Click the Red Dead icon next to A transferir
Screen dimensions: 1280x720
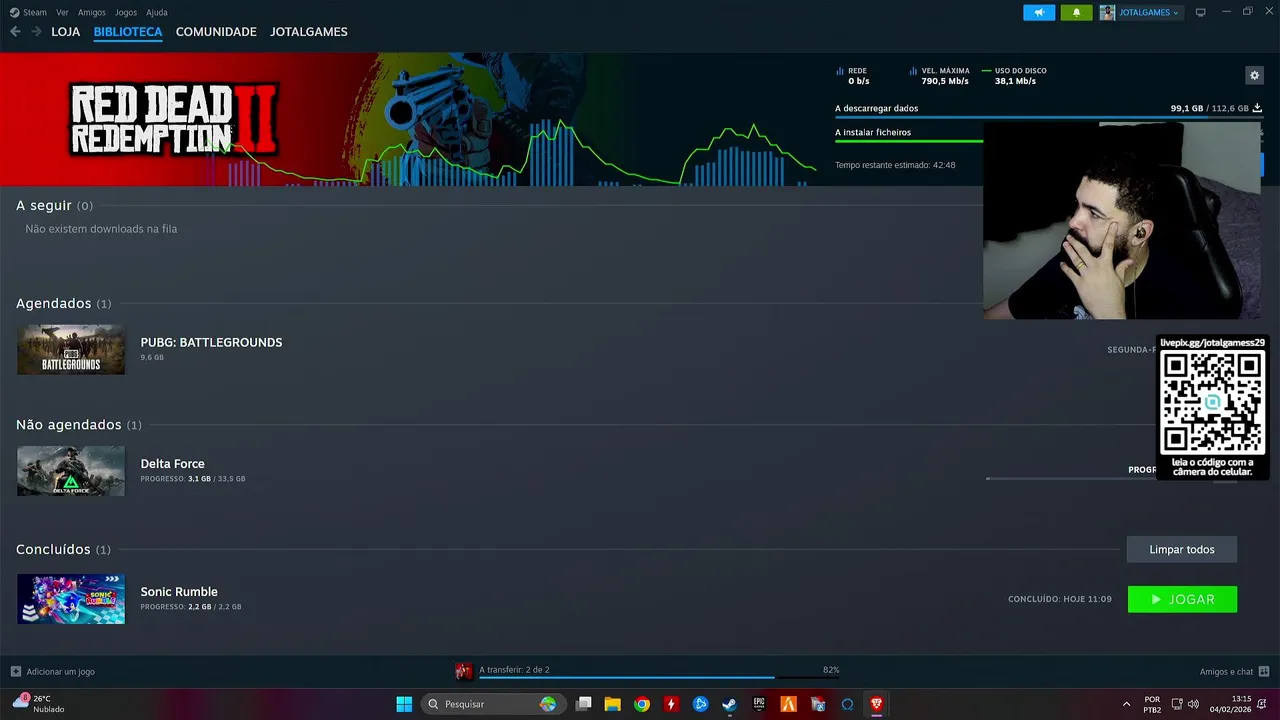[464, 671]
